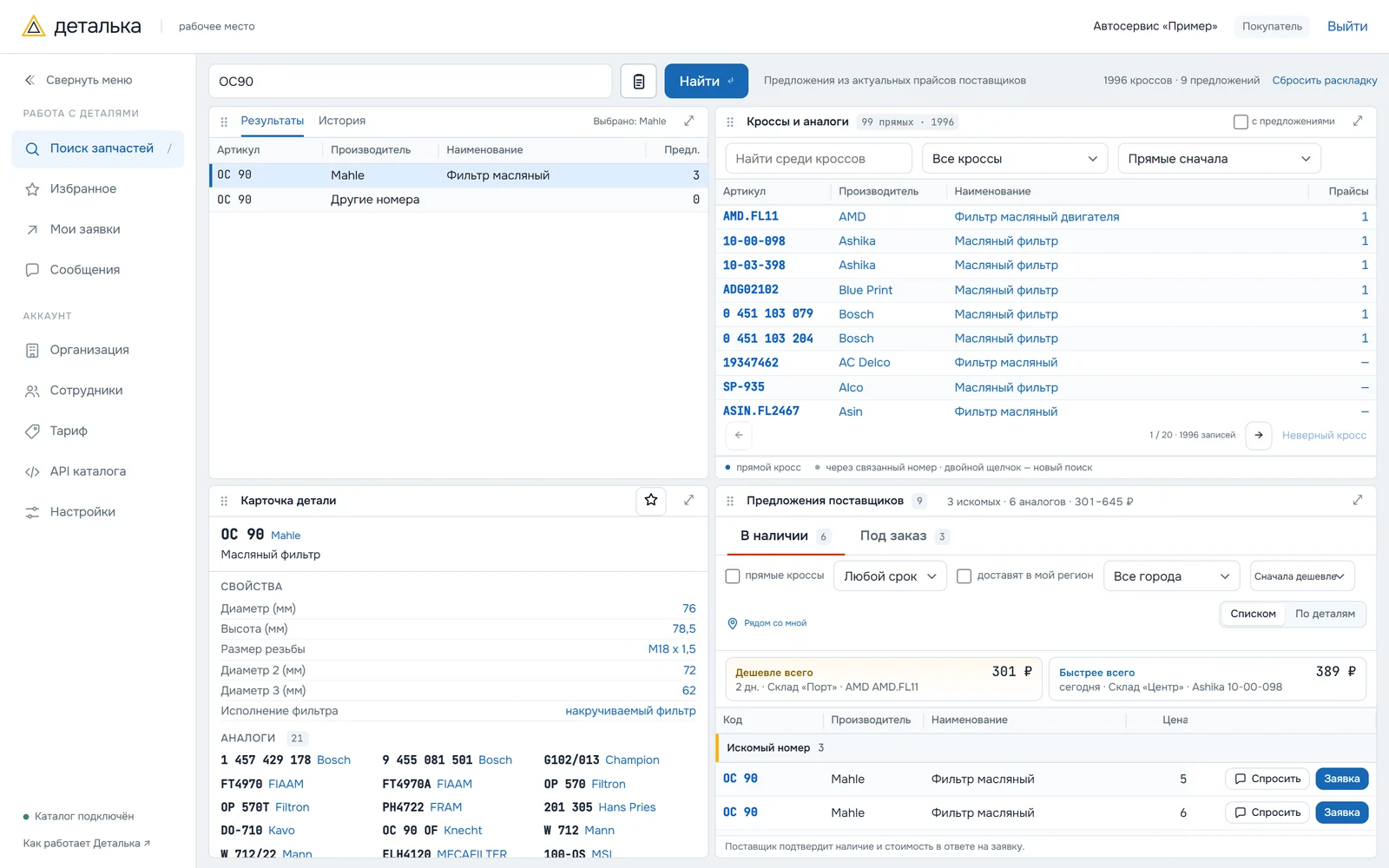Open the Сначала дешевле sort dropdown
This screenshot has height=868, width=1389.
pyautogui.click(x=1302, y=576)
